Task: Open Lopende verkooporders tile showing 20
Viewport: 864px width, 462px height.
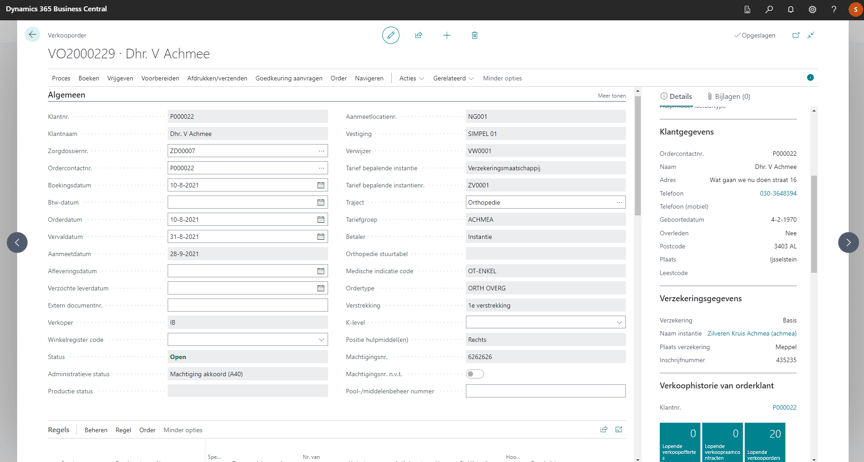Action: 765,442
